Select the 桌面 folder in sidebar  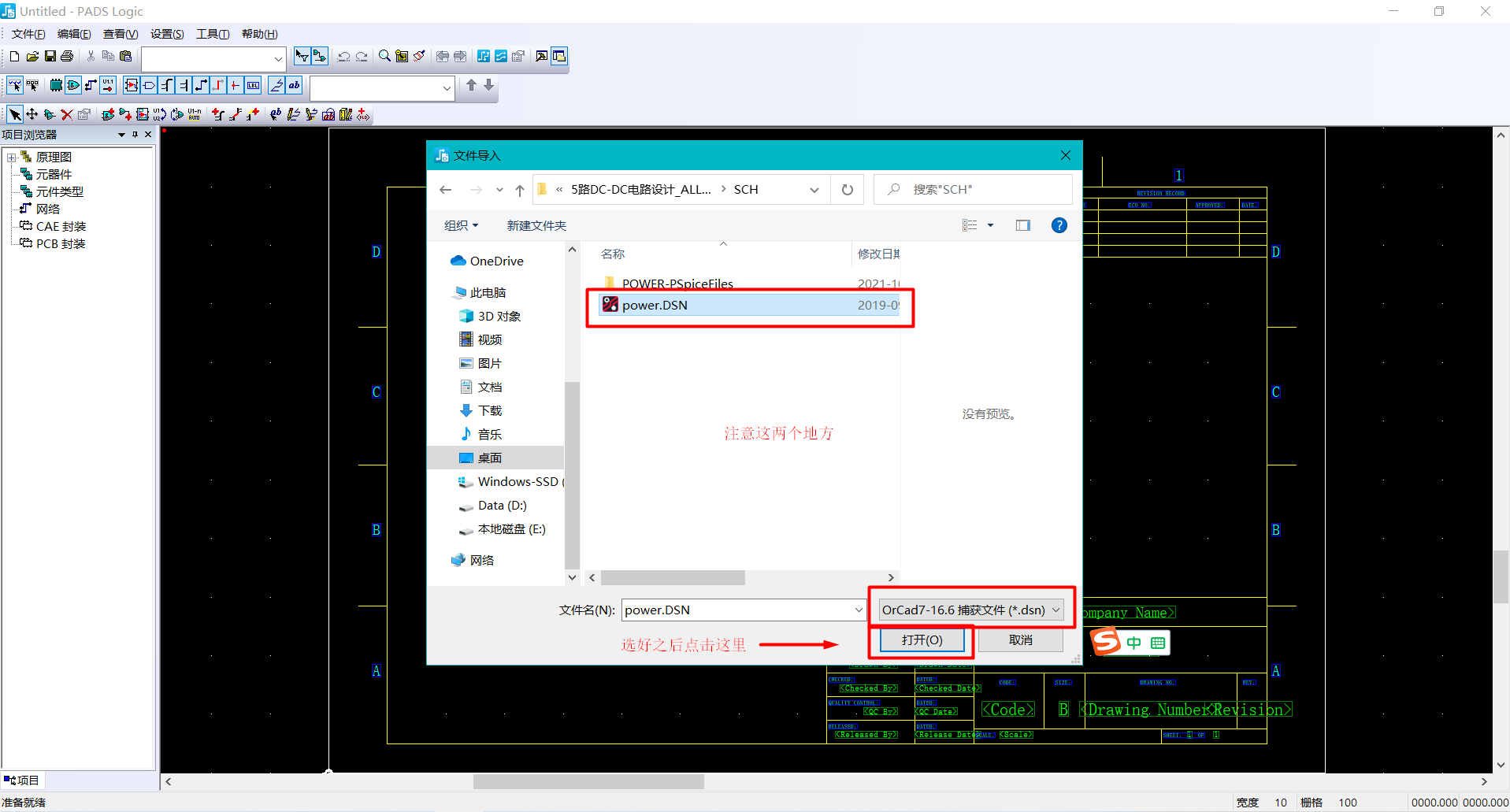(x=495, y=458)
